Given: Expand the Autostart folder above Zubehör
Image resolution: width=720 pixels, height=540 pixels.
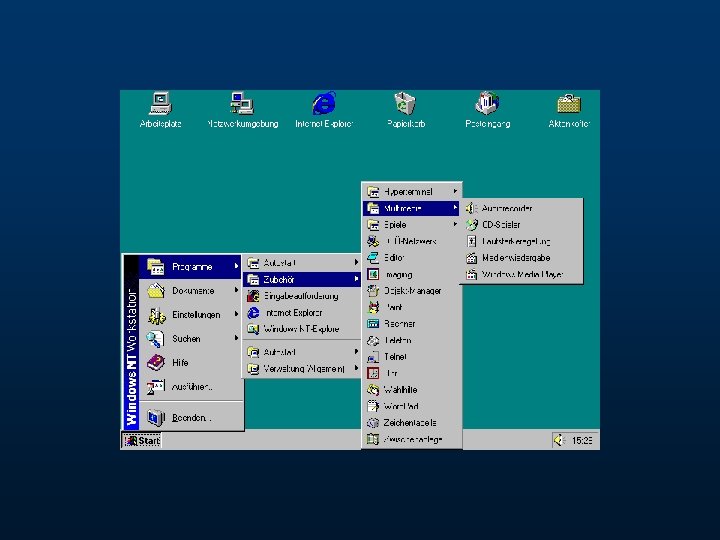Looking at the screenshot, I should pyautogui.click(x=302, y=263).
